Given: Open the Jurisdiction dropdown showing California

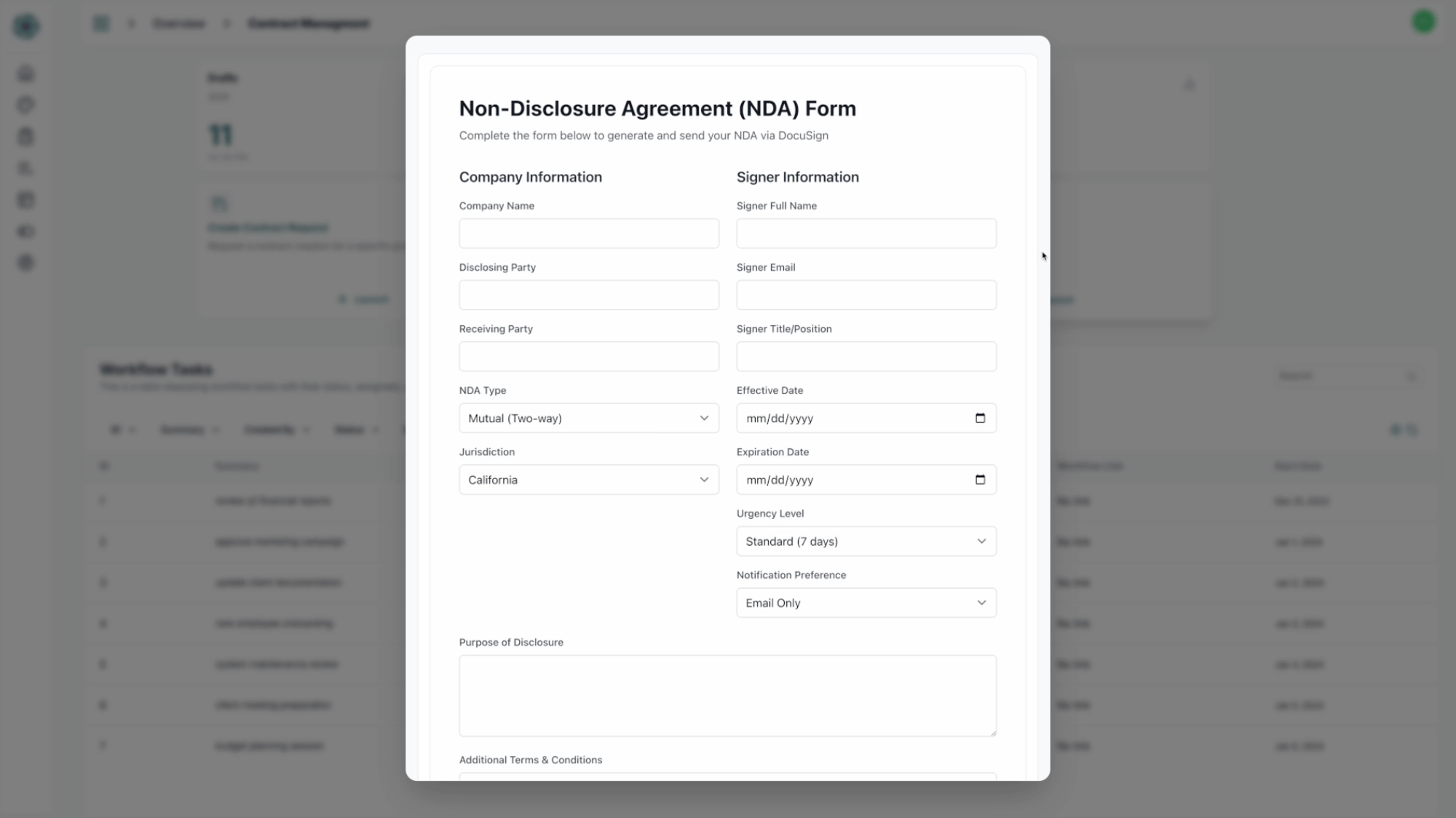Looking at the screenshot, I should (x=588, y=480).
